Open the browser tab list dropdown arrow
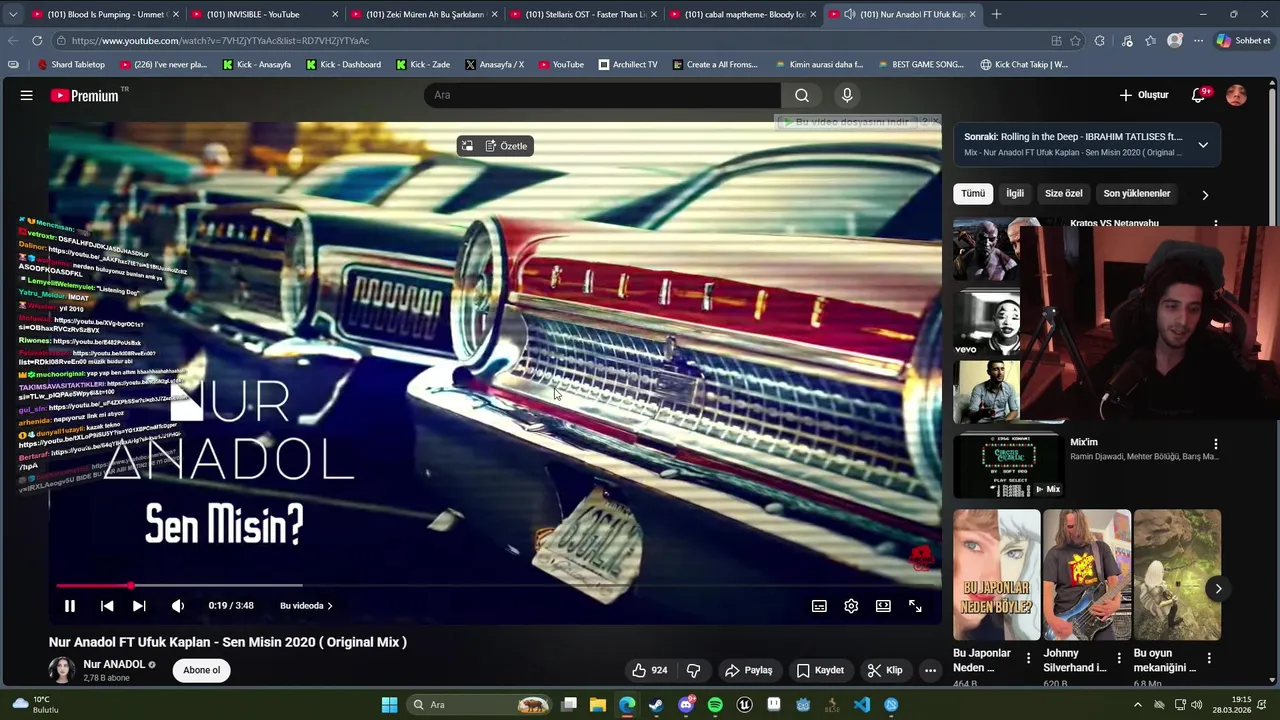The width and height of the screenshot is (1280, 720). [12, 14]
